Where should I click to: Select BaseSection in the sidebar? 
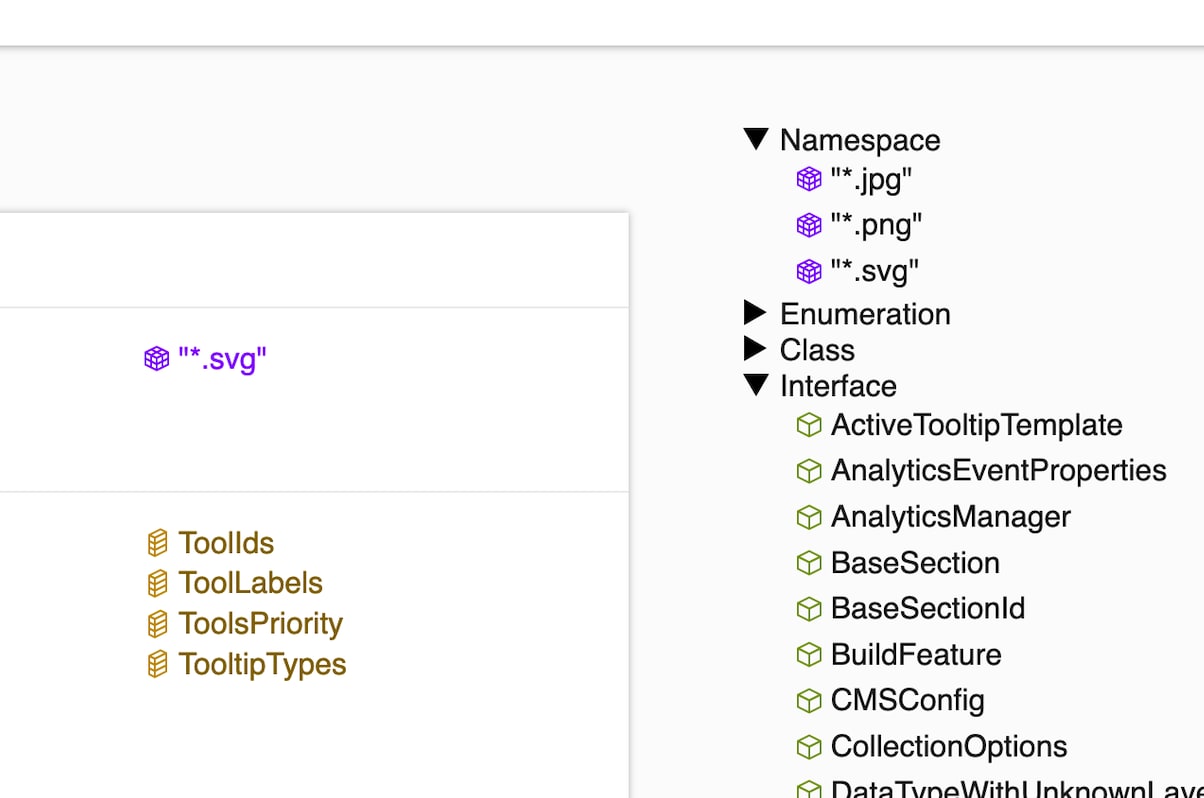[x=915, y=563]
